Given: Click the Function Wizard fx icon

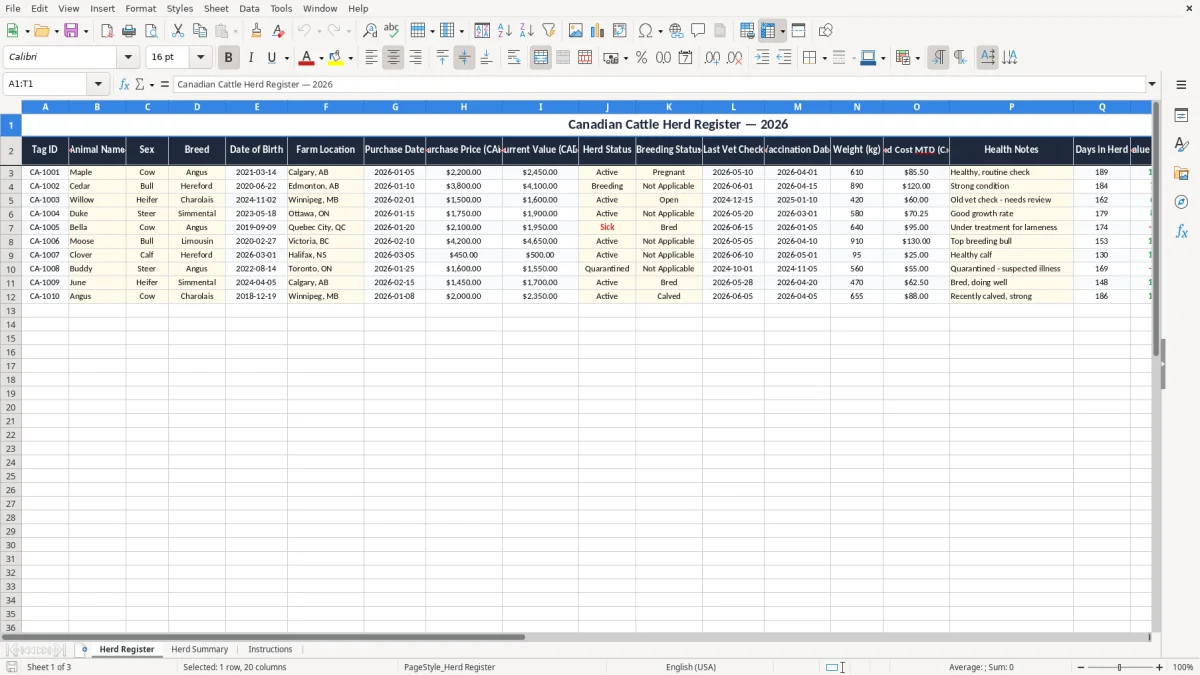Looking at the screenshot, I should [x=124, y=85].
